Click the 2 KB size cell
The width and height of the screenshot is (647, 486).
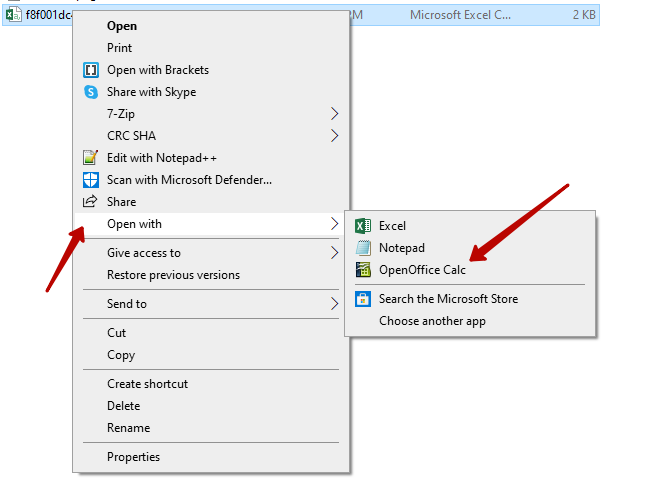coord(584,15)
